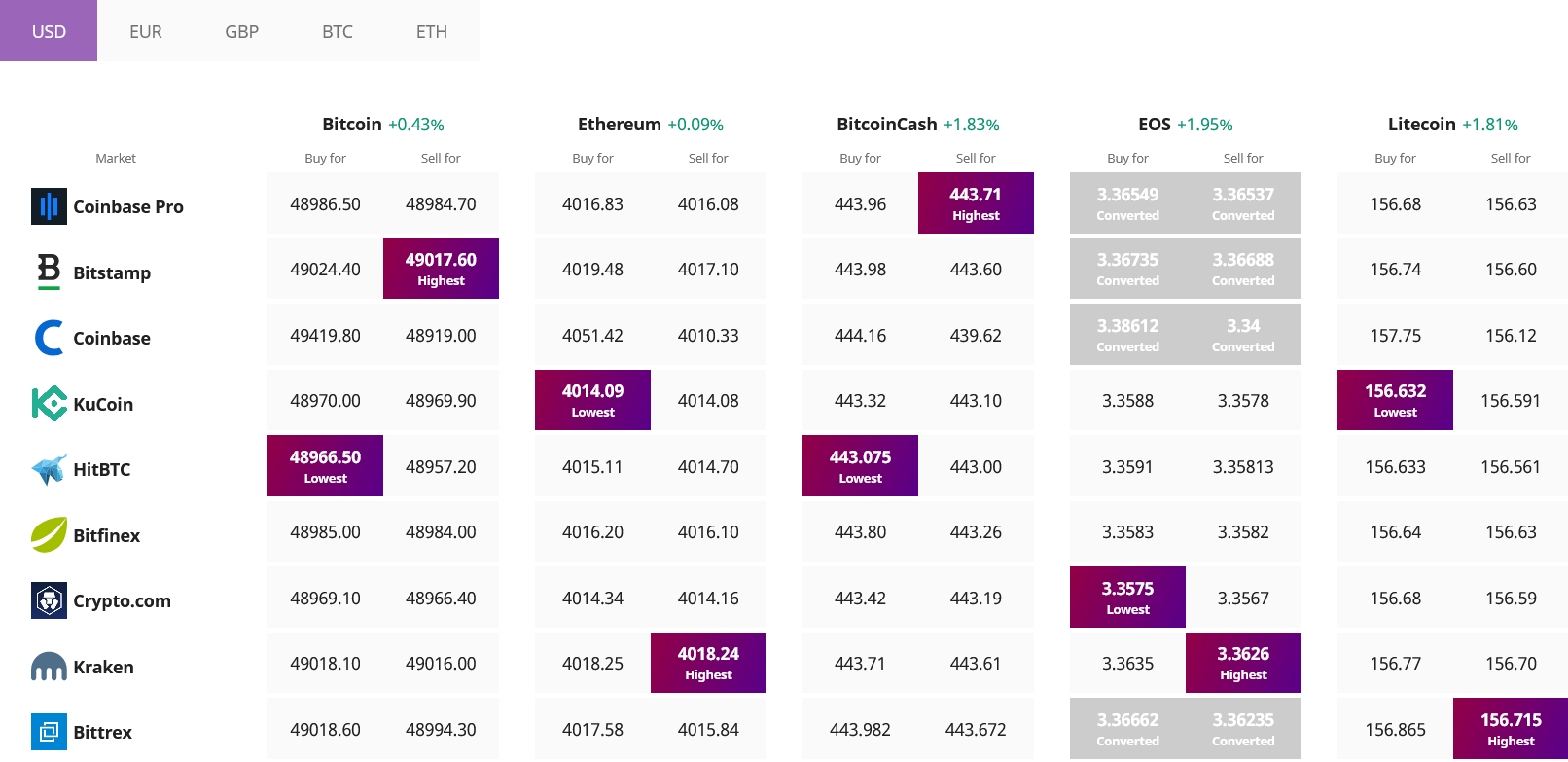This screenshot has width=1568, height=762.
Task: Select Bittrex's highest Litecoin sell price 156.715
Action: [x=1511, y=728]
